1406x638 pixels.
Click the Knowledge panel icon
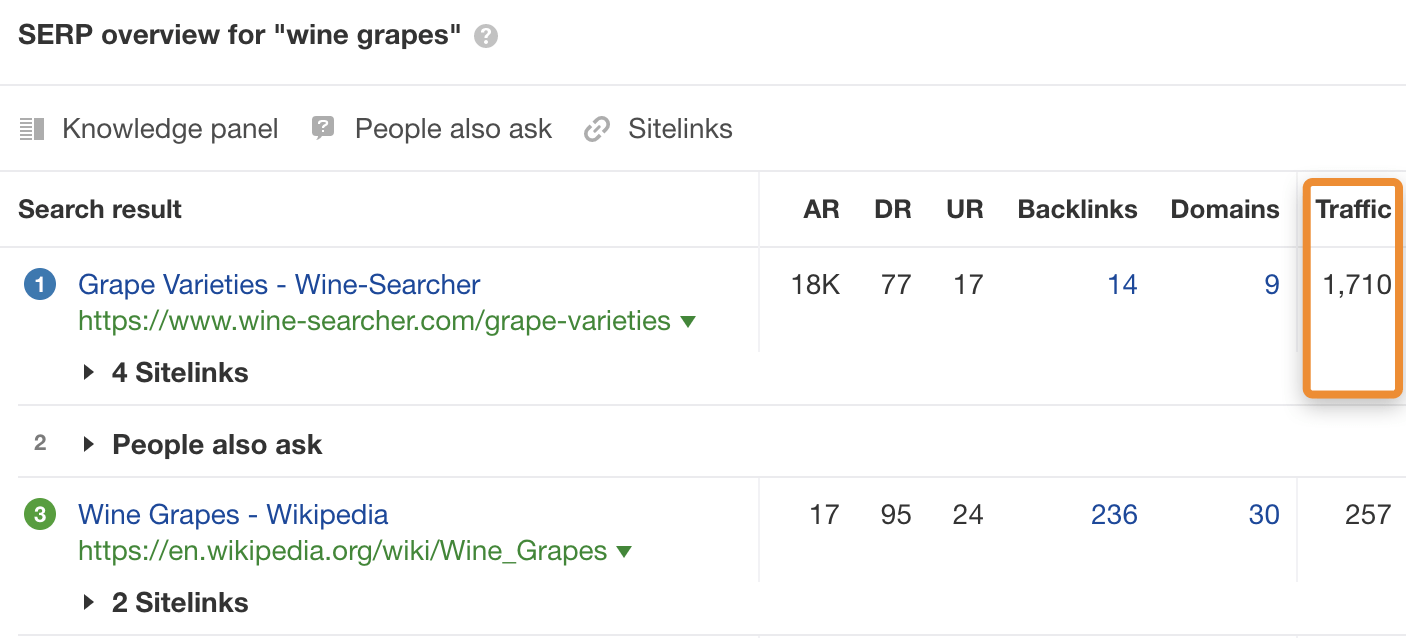(x=33, y=128)
